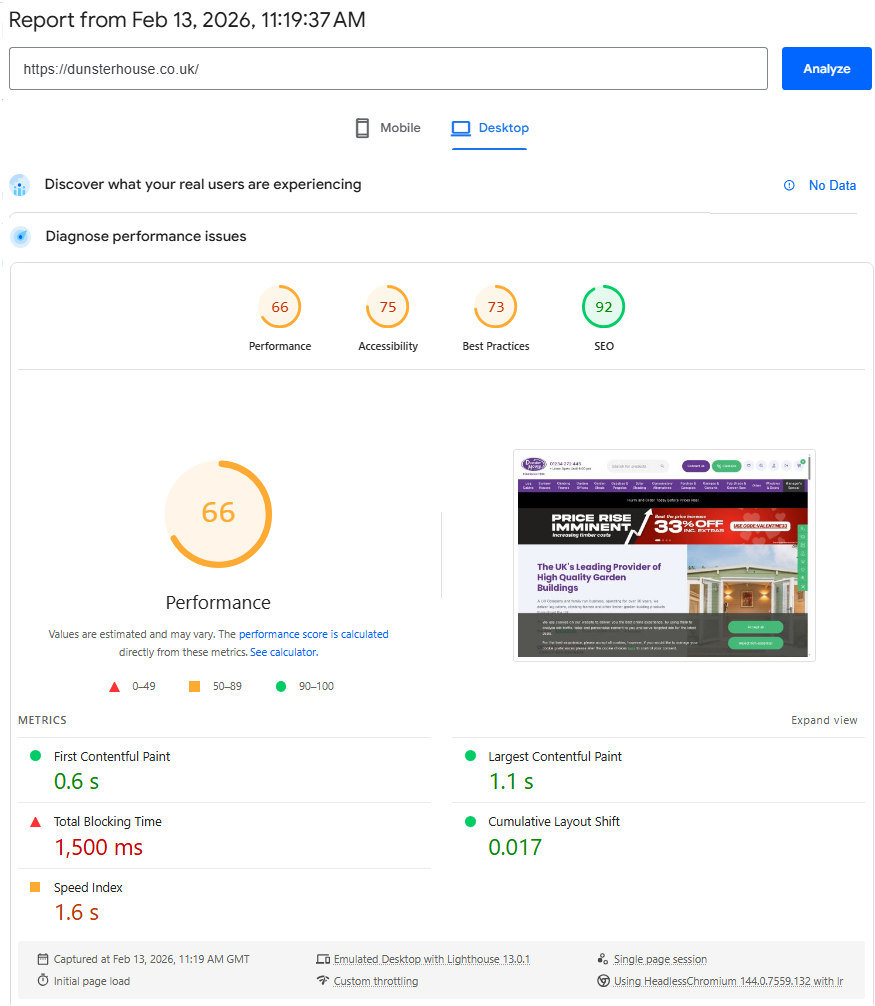The height and width of the screenshot is (1006, 875).
Task: Click the website screenshot thumbnail
Action: (x=664, y=554)
